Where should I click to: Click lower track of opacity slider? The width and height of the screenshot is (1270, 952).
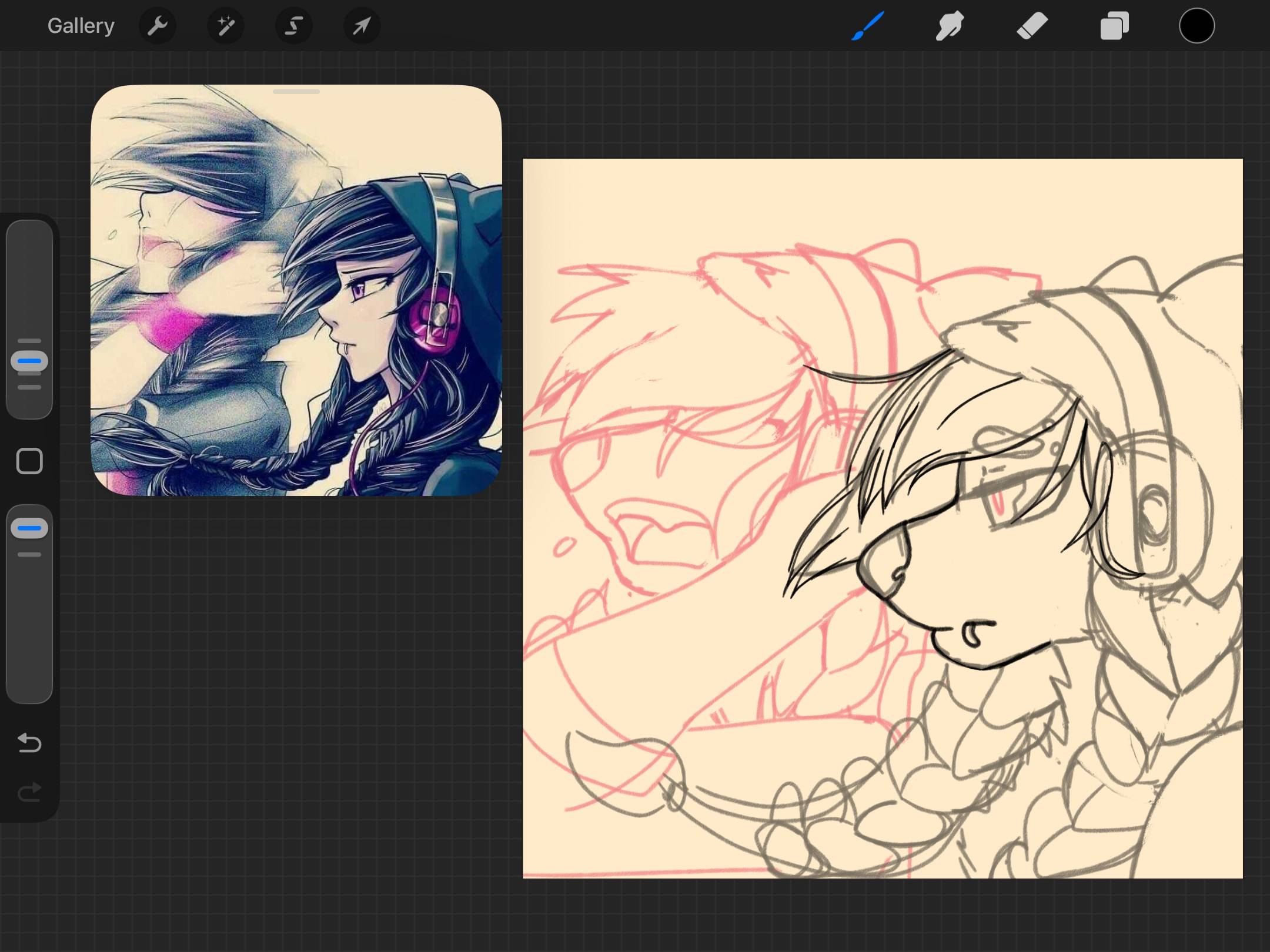point(29,629)
